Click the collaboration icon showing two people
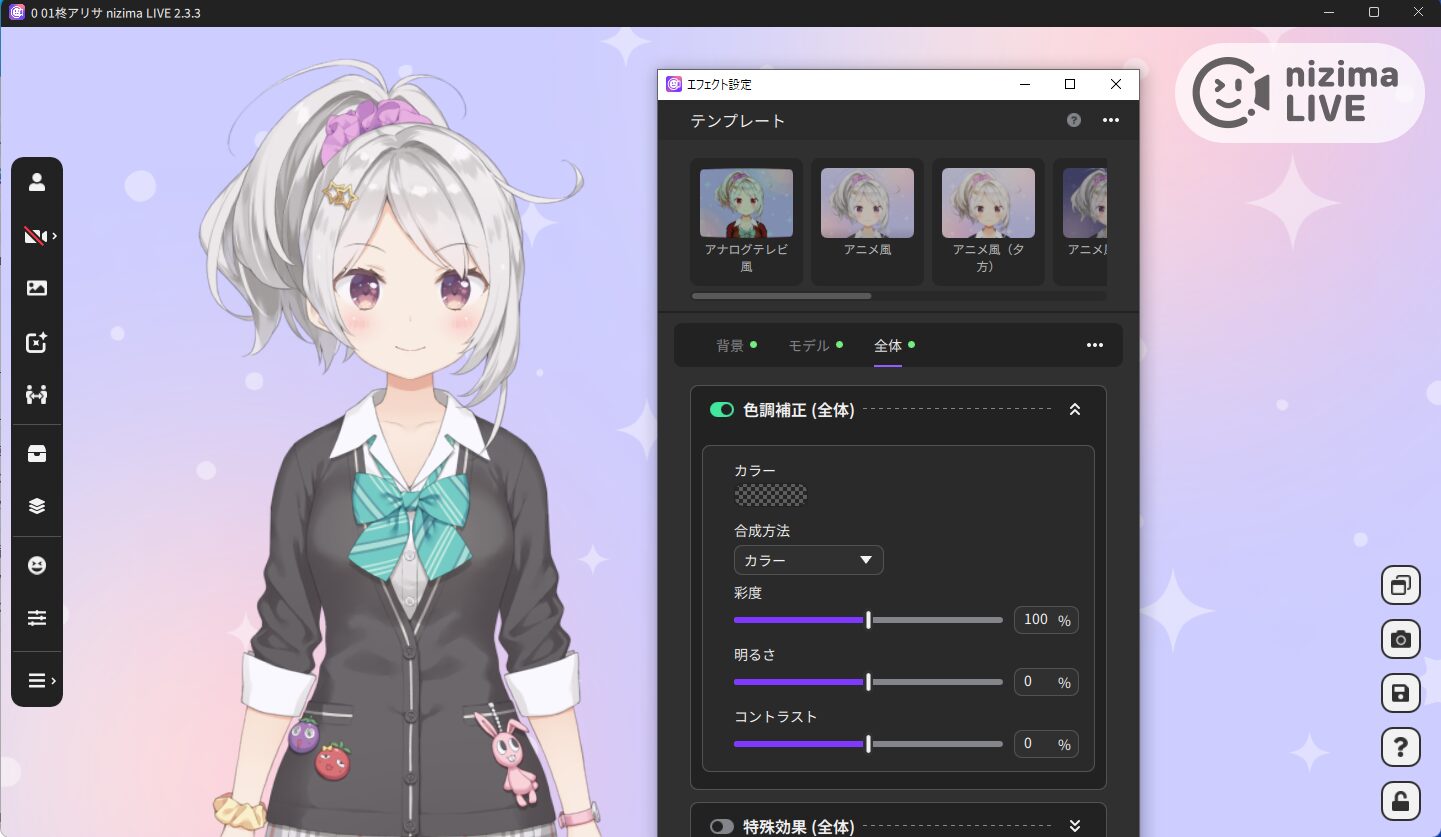This screenshot has width=1441, height=837. (37, 394)
